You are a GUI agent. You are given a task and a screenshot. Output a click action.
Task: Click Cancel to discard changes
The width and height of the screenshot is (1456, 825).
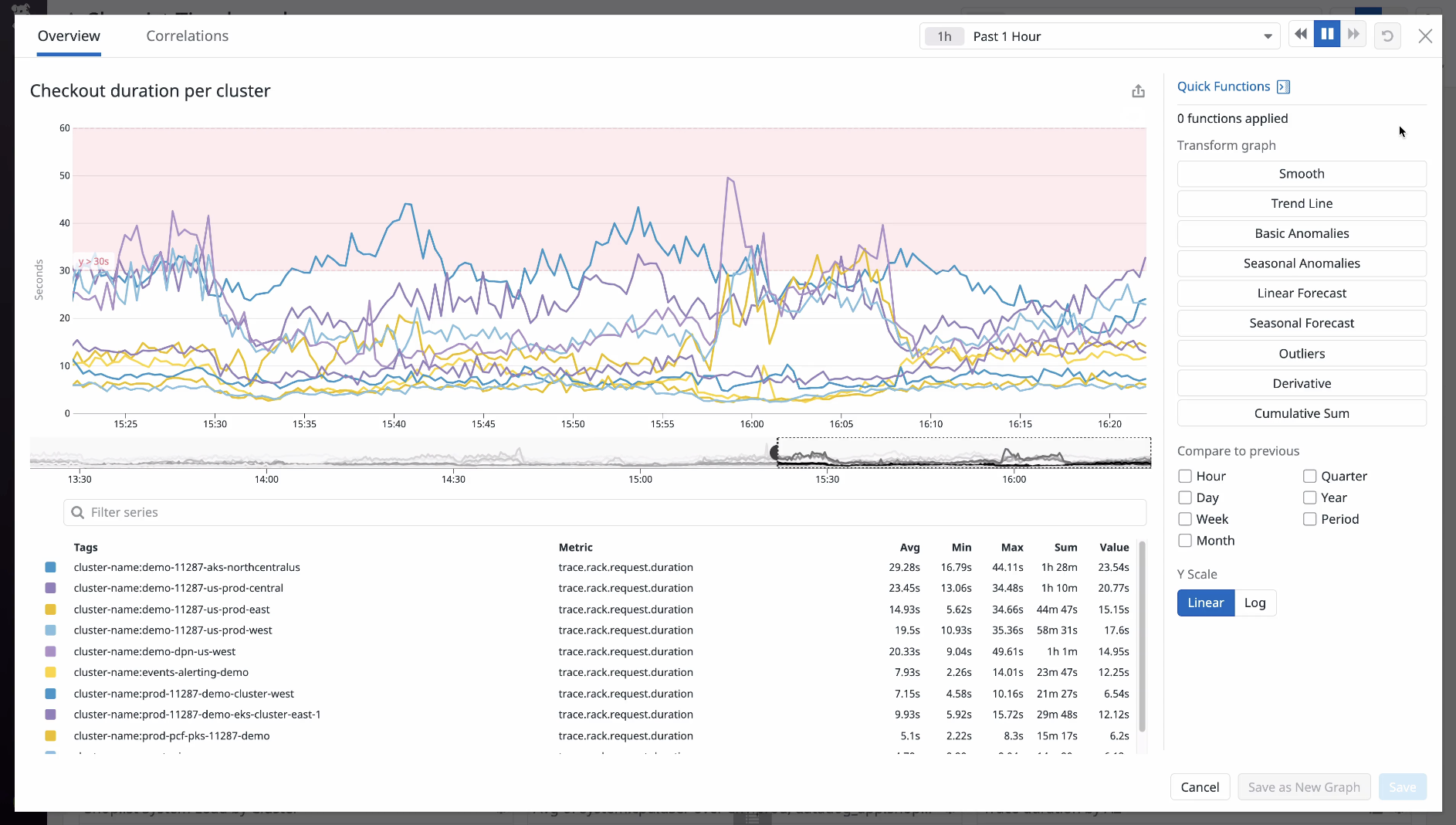(1200, 787)
